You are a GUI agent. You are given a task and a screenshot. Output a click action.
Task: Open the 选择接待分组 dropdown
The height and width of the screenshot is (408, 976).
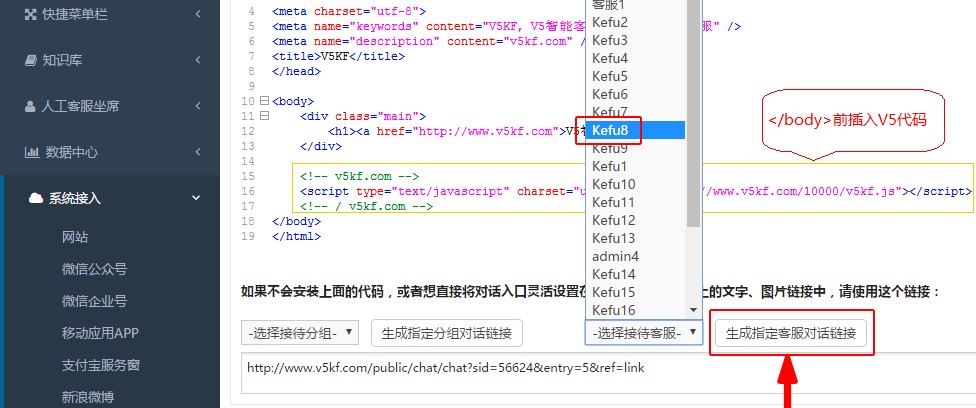coord(300,333)
